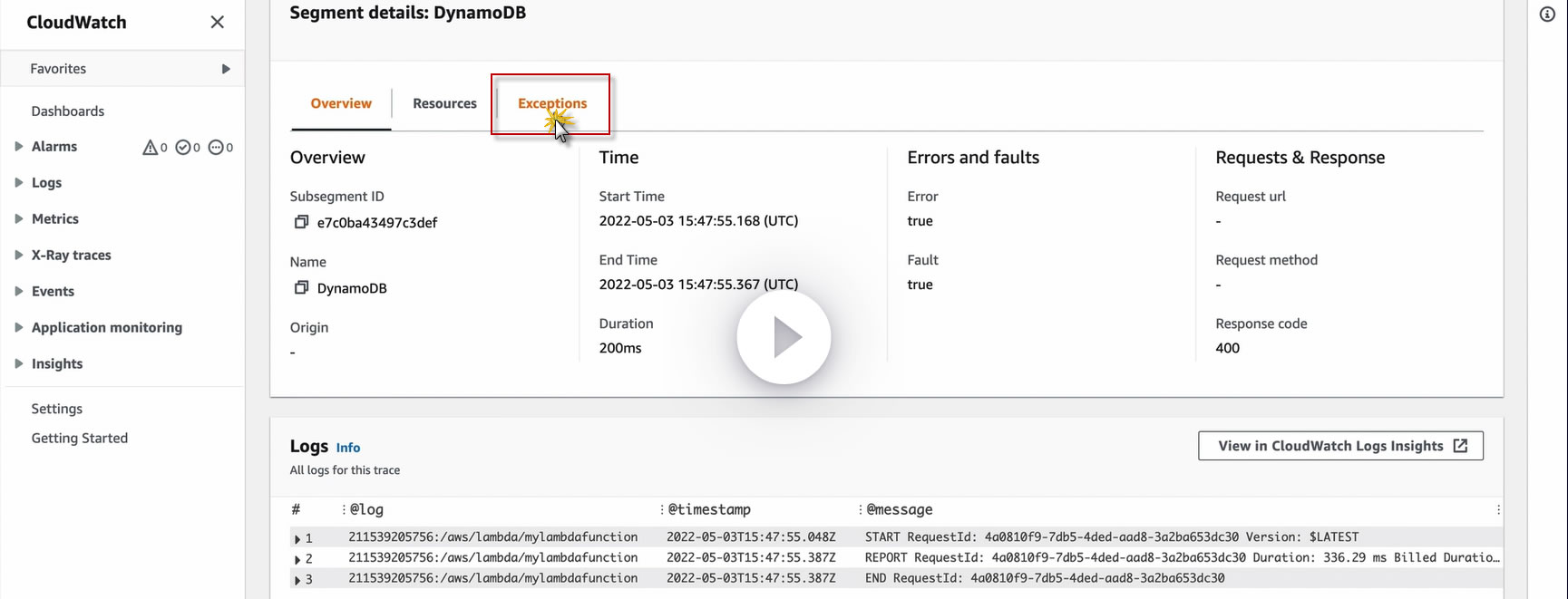Select the Response code 400 value
The width and height of the screenshot is (1568, 599).
coord(1227,348)
